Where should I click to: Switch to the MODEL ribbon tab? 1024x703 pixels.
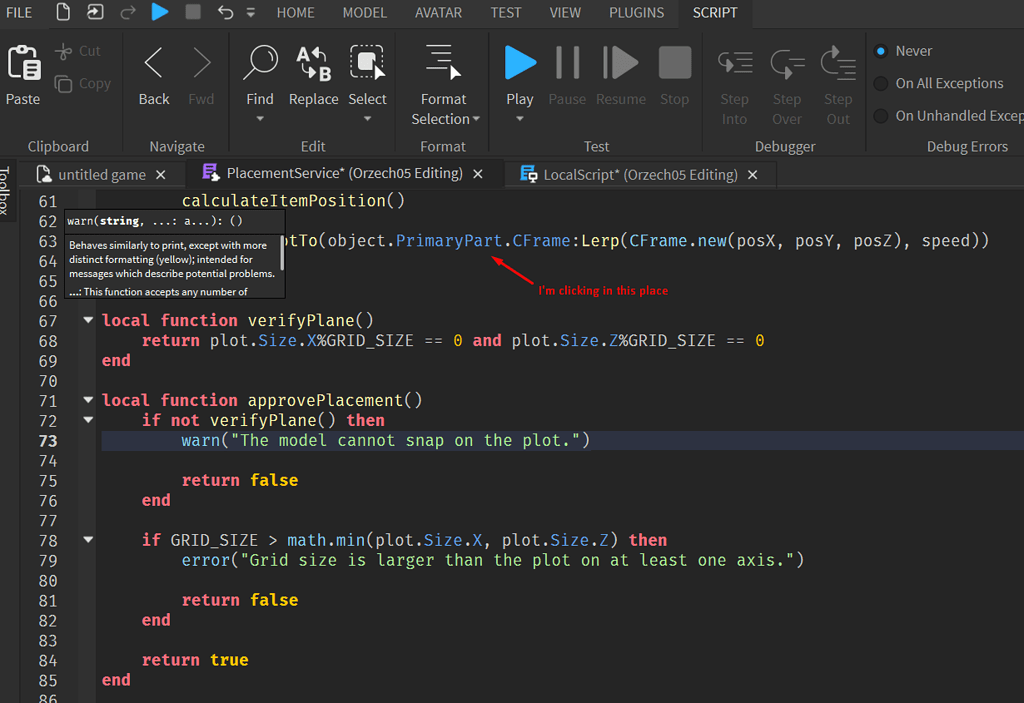(x=364, y=13)
